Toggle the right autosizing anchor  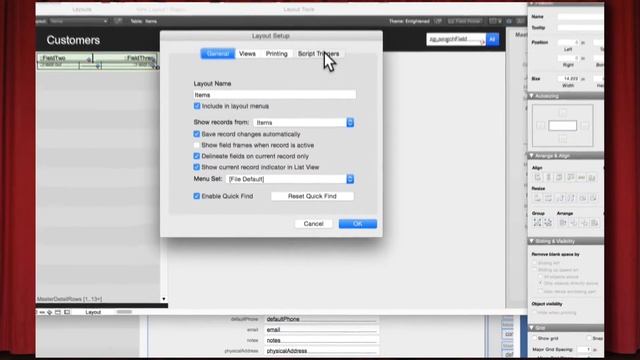click(x=585, y=126)
